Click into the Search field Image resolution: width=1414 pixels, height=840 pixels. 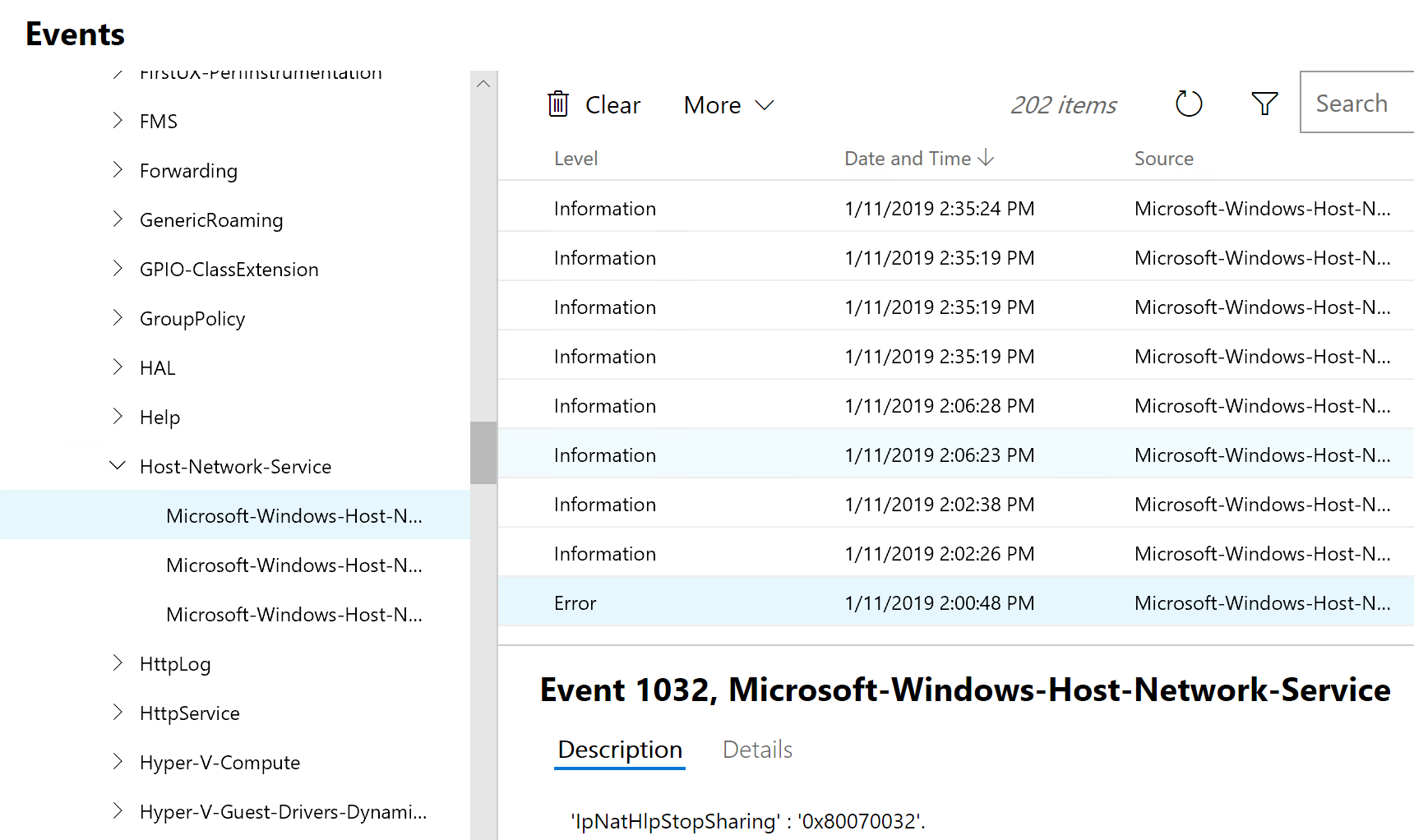tap(1356, 102)
